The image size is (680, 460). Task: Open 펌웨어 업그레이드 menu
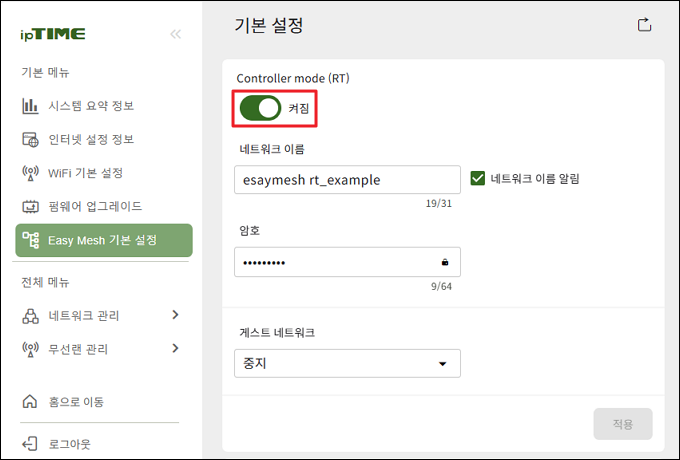[95, 206]
